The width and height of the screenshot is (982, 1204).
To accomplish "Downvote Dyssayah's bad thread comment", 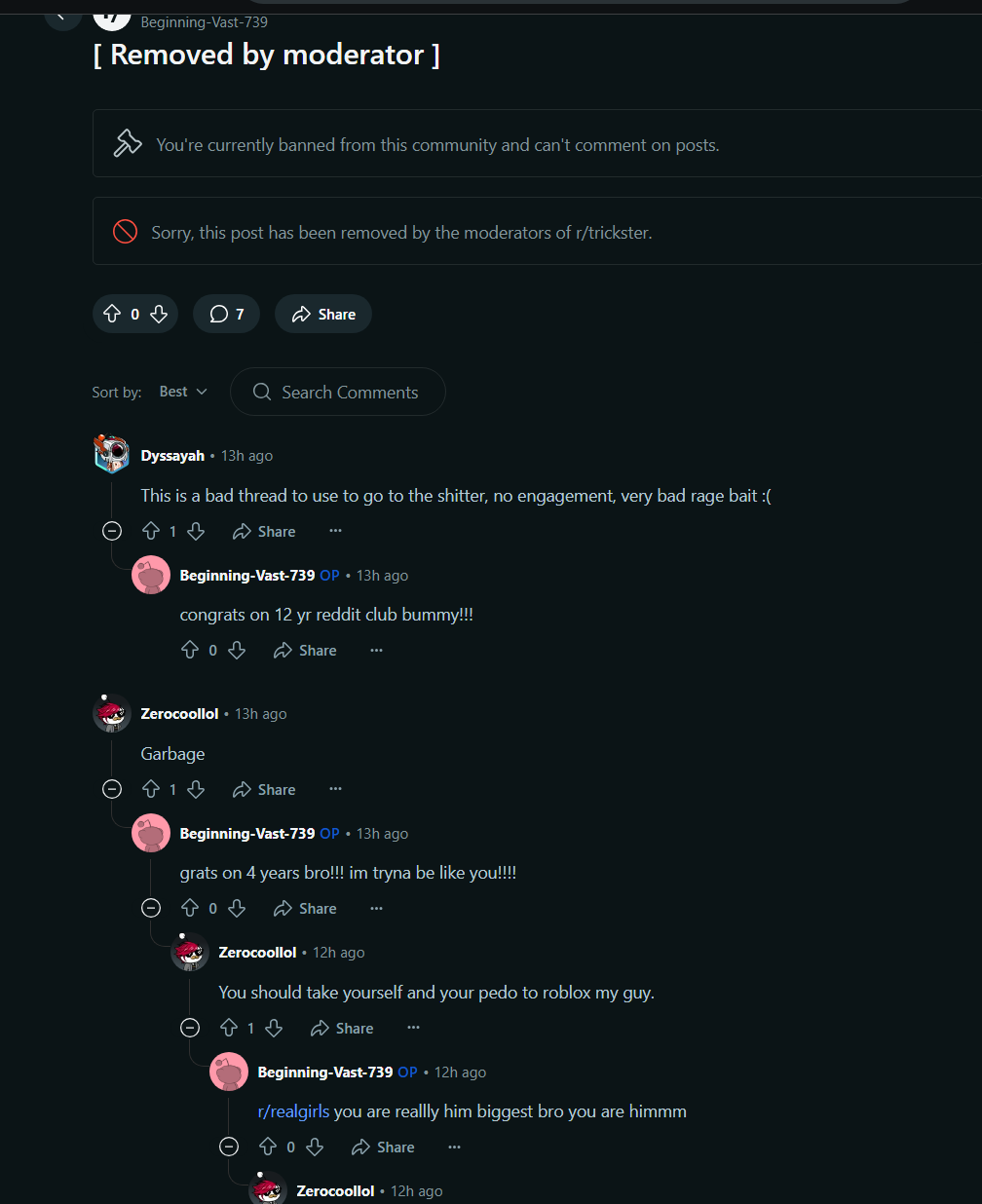I will tap(196, 531).
